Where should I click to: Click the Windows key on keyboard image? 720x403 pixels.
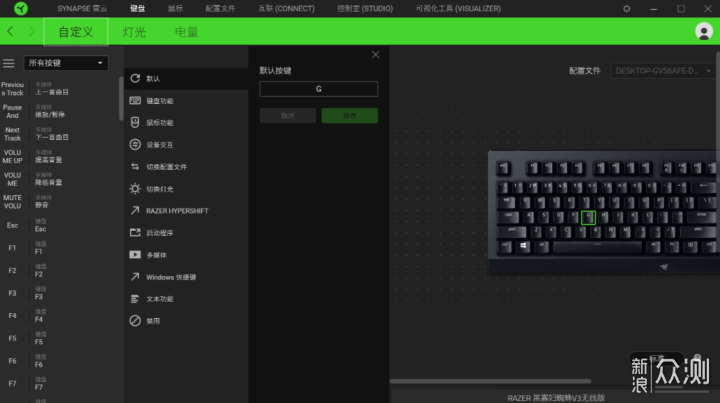[x=523, y=246]
